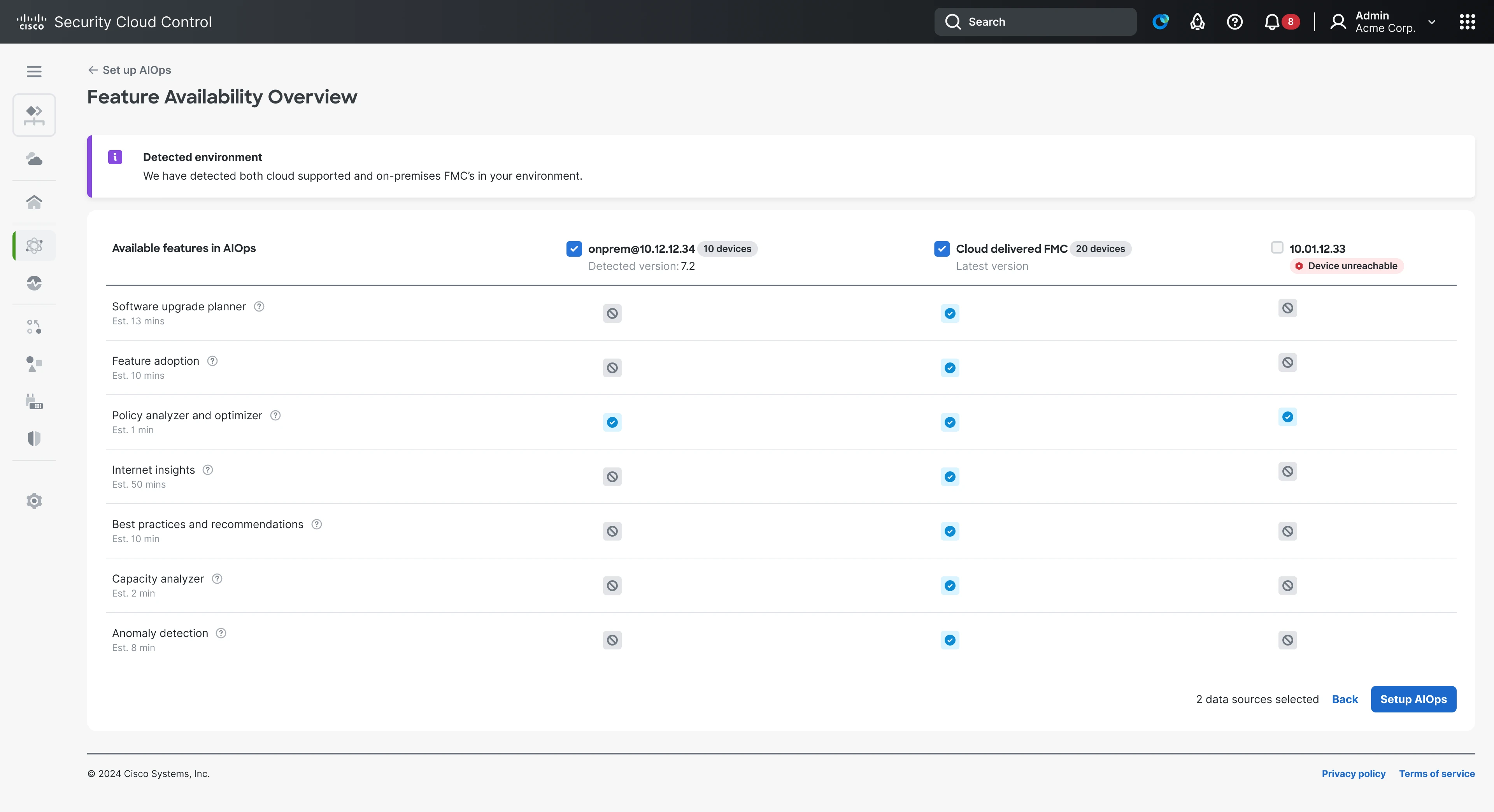Click Anomaly detection unavailable icon under 10.01.12.33

pos(1287,640)
